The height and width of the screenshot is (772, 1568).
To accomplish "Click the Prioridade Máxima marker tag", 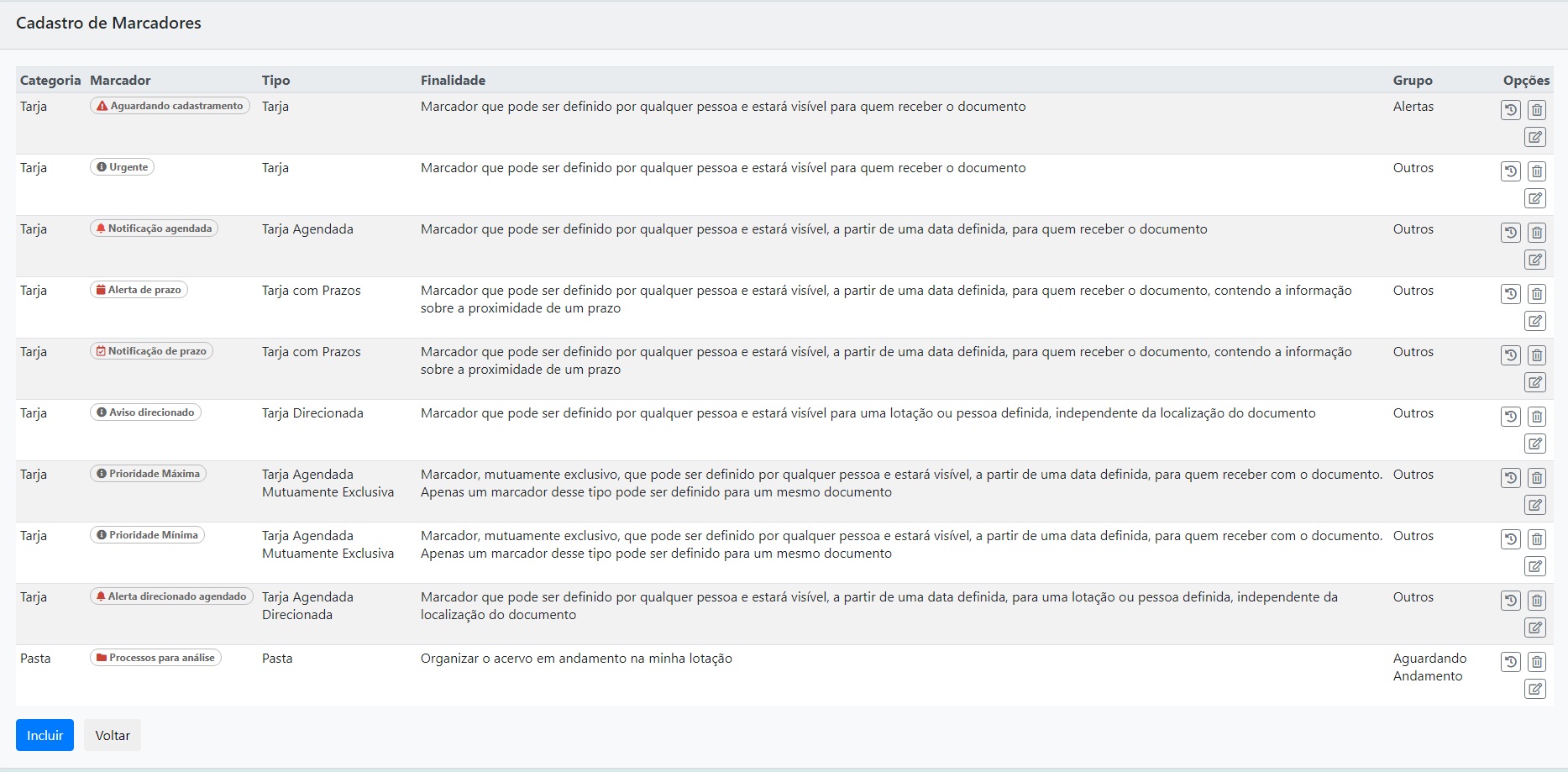I will click(x=148, y=474).
